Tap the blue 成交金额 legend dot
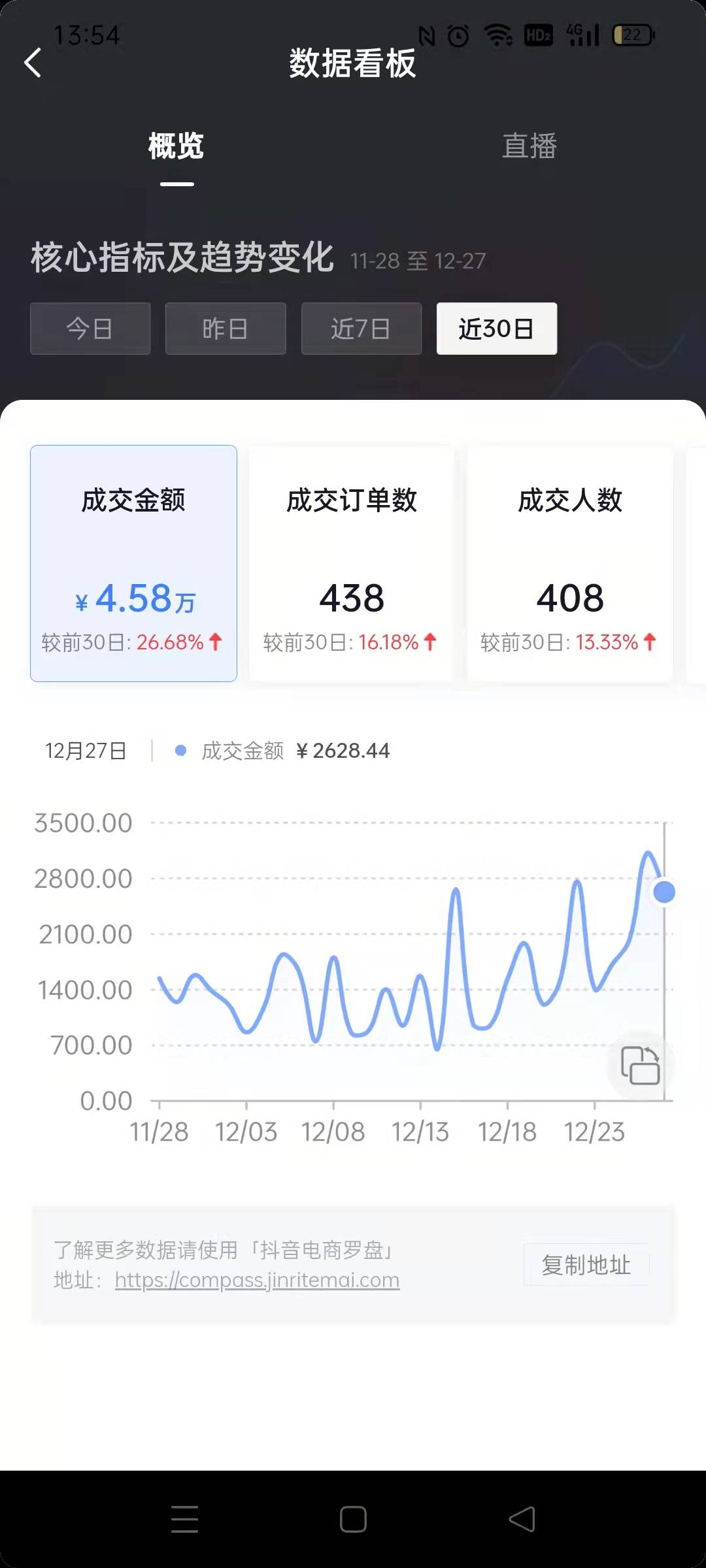This screenshot has height=1568, width=706. click(181, 751)
